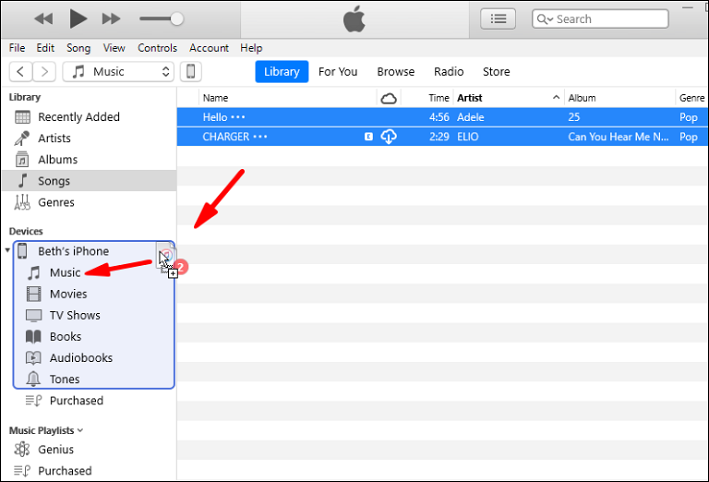Select Albums in the Library sidebar
This screenshot has width=709, height=482.
tap(89, 160)
